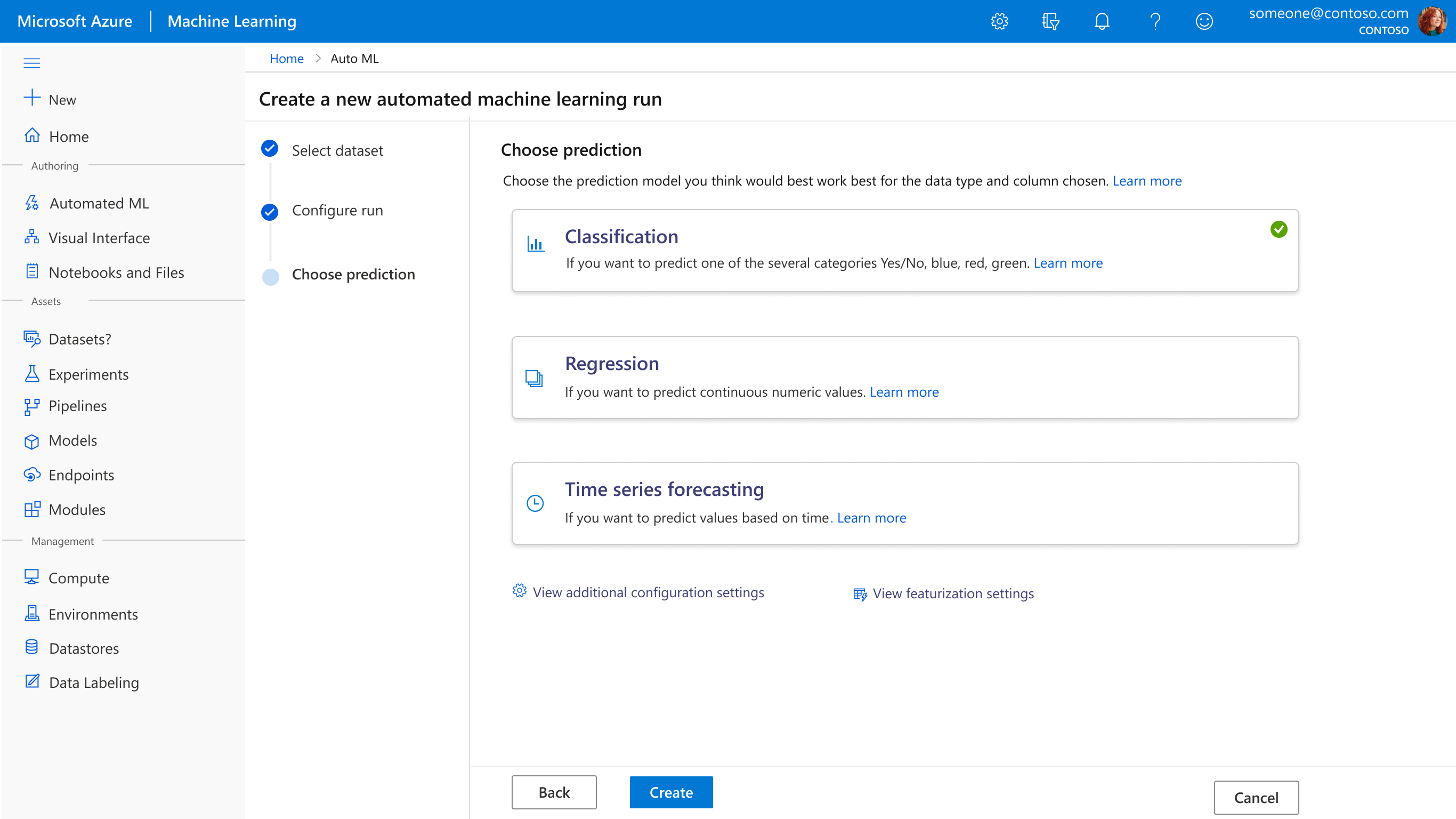The width and height of the screenshot is (1456, 819).
Task: Click the Environments icon
Action: pos(32,614)
